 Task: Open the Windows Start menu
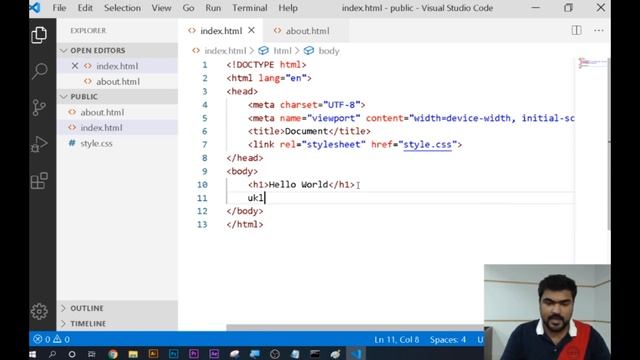click(33, 354)
